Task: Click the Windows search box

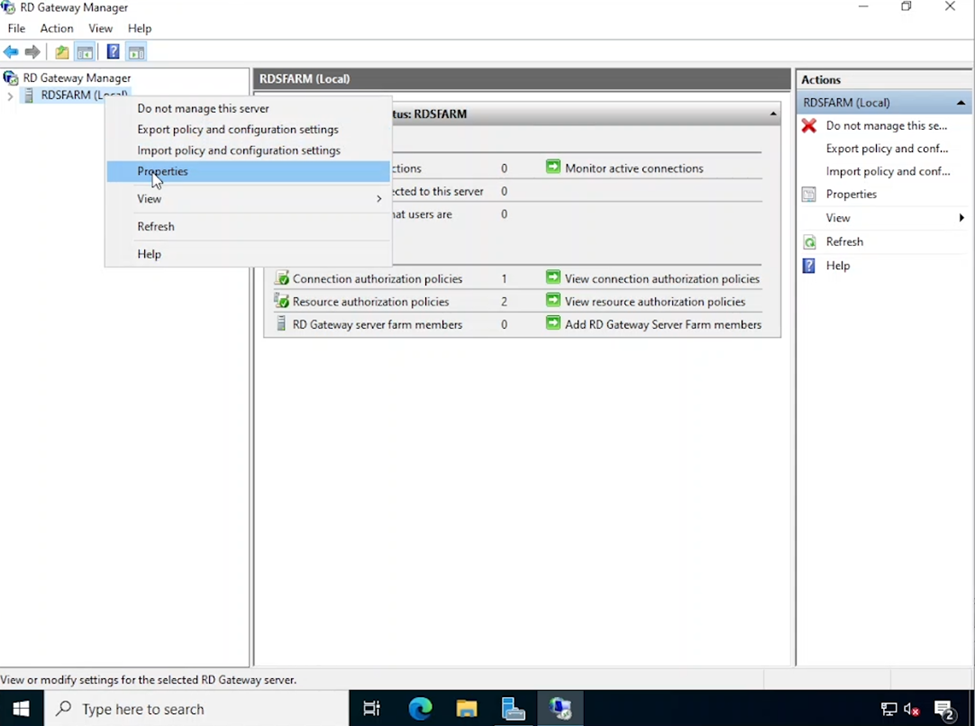Action: (x=195, y=709)
